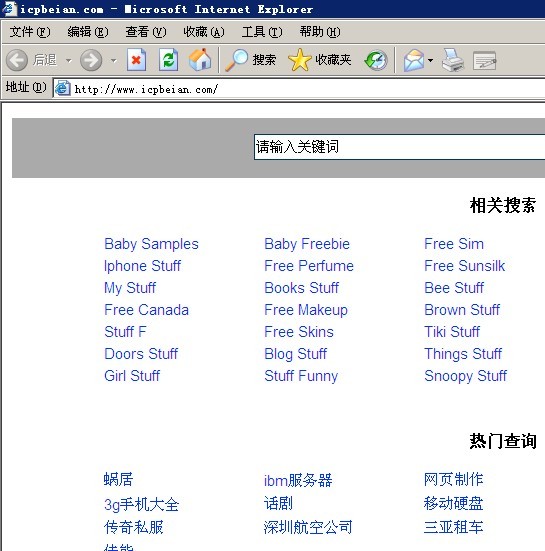Open the 文件(F) menu
Image resolution: width=545 pixels, height=551 pixels.
click(30, 32)
